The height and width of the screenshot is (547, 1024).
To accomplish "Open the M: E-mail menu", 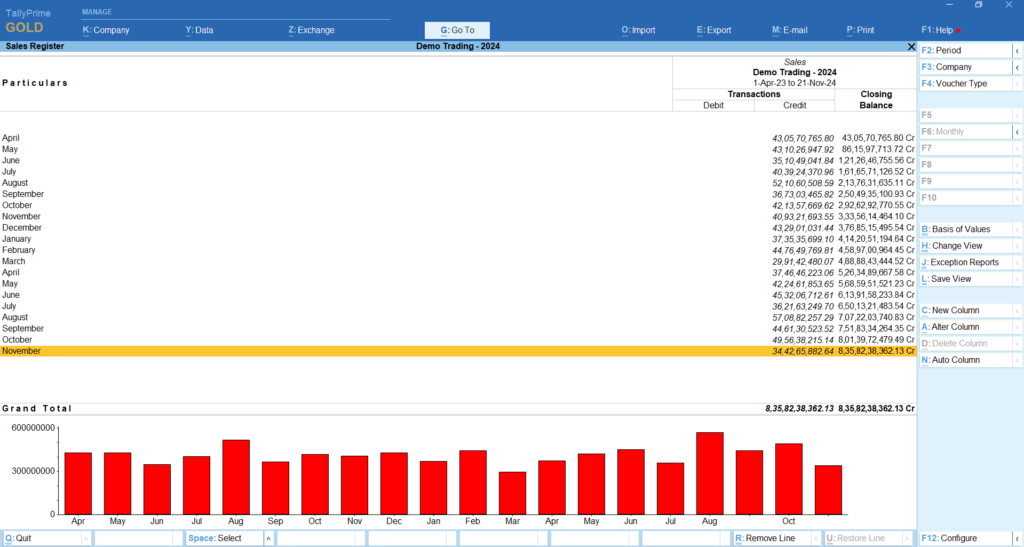I will click(x=790, y=30).
